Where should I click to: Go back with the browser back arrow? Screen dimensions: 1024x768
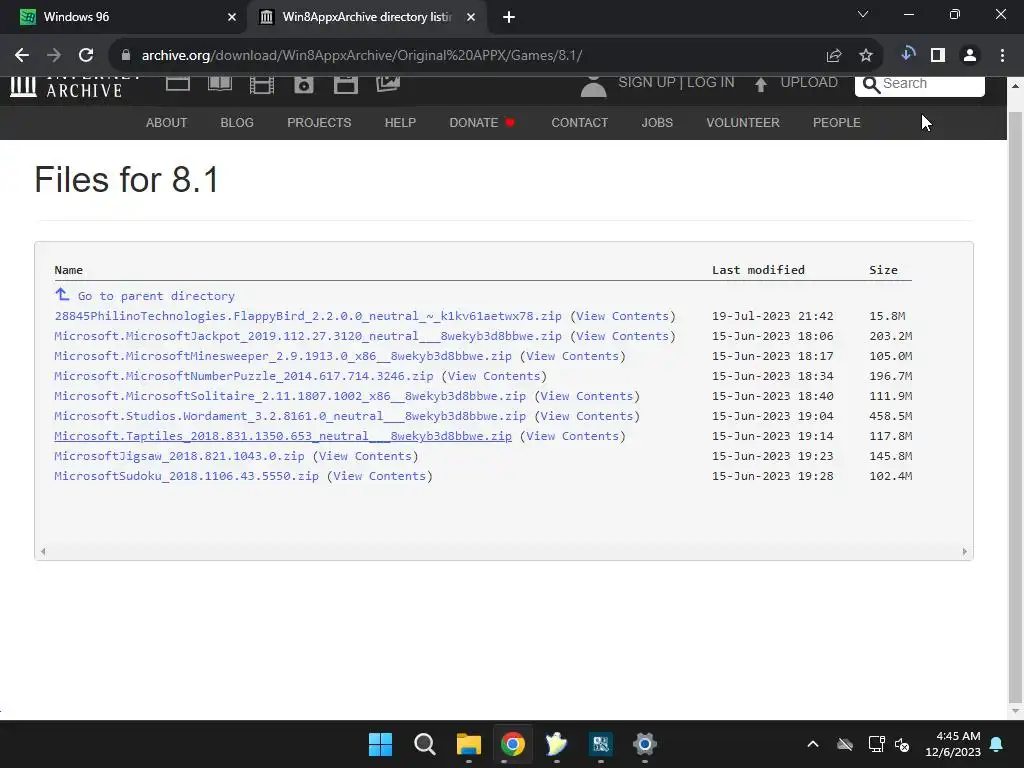pyautogui.click(x=22, y=56)
